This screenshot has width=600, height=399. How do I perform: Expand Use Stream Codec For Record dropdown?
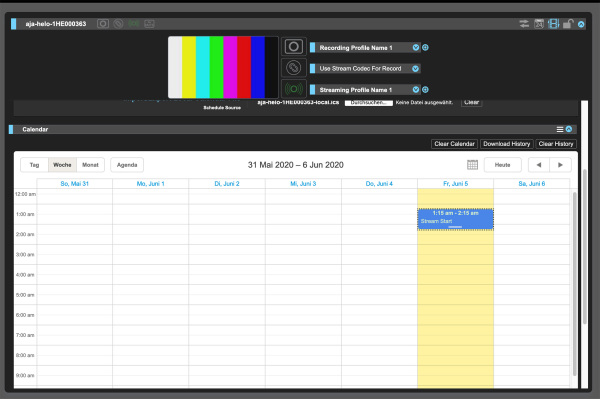(x=416, y=68)
